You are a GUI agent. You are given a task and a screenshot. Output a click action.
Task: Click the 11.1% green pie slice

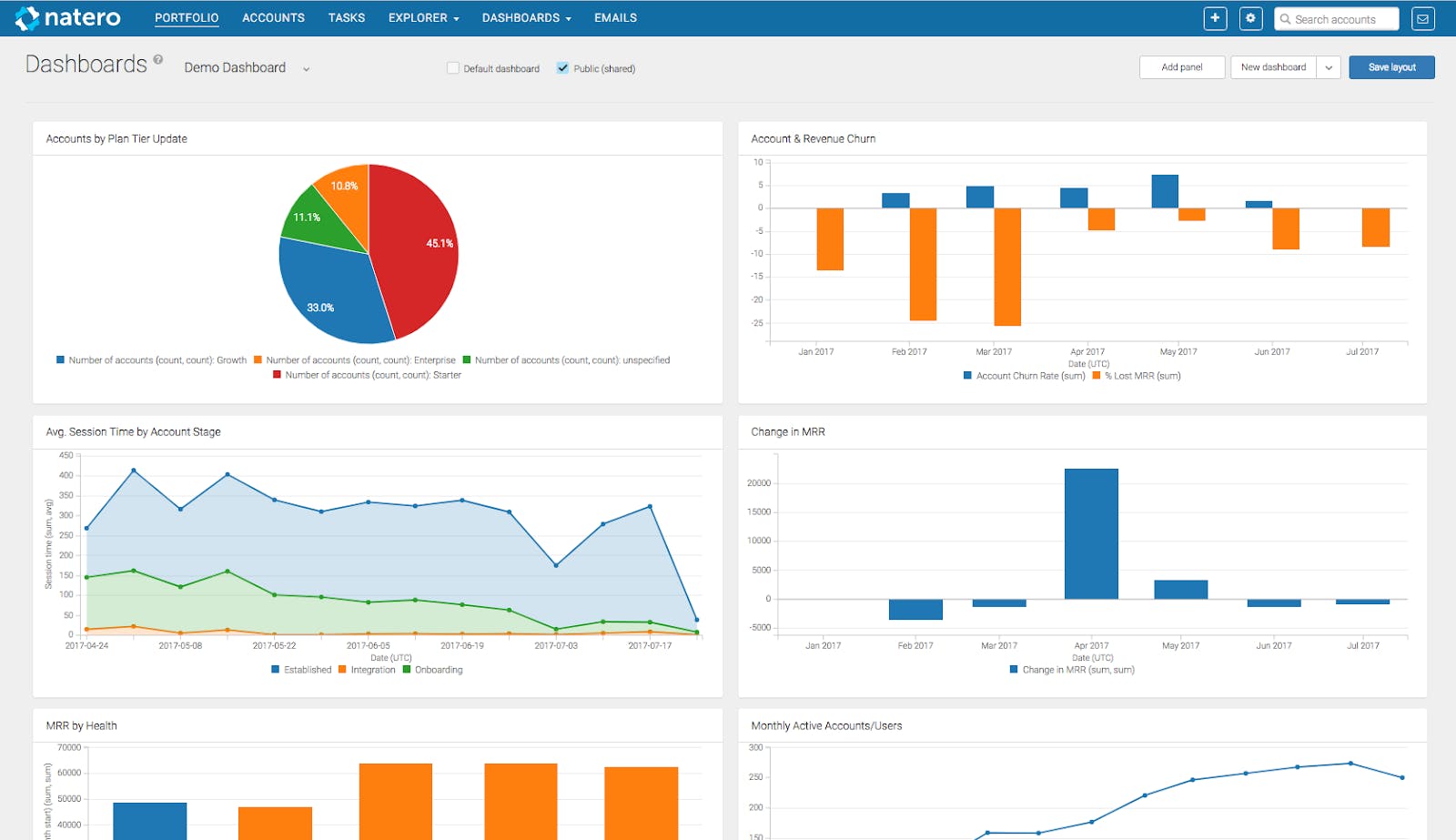point(314,218)
